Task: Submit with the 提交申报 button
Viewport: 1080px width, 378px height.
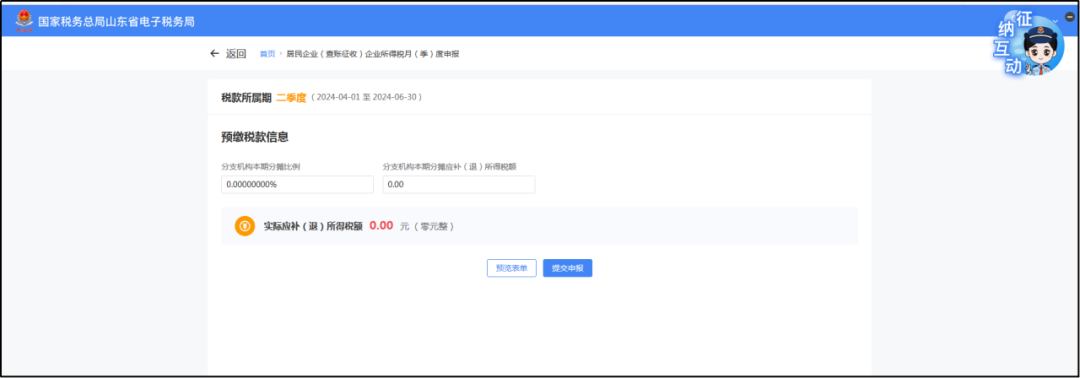Action: [x=568, y=269]
